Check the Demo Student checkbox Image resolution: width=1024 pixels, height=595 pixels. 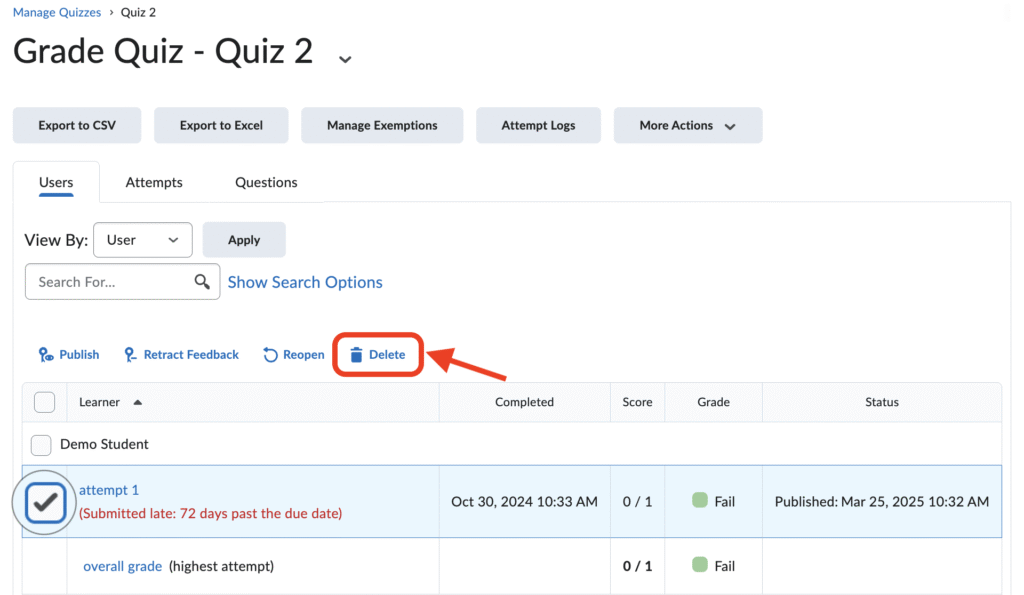[41, 445]
